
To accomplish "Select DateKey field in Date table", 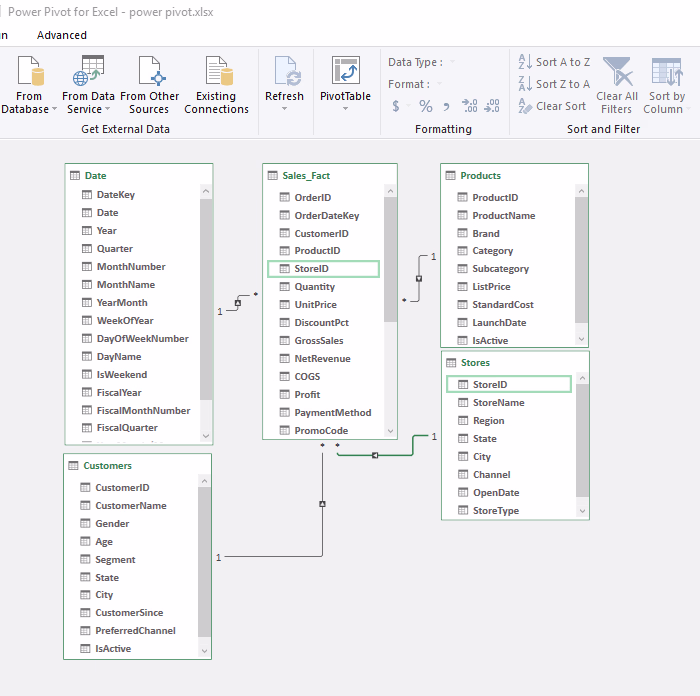I will [x=116, y=195].
